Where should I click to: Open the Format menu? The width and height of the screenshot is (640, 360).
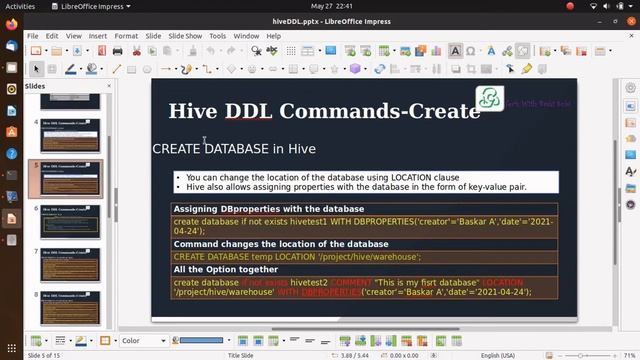126,36
